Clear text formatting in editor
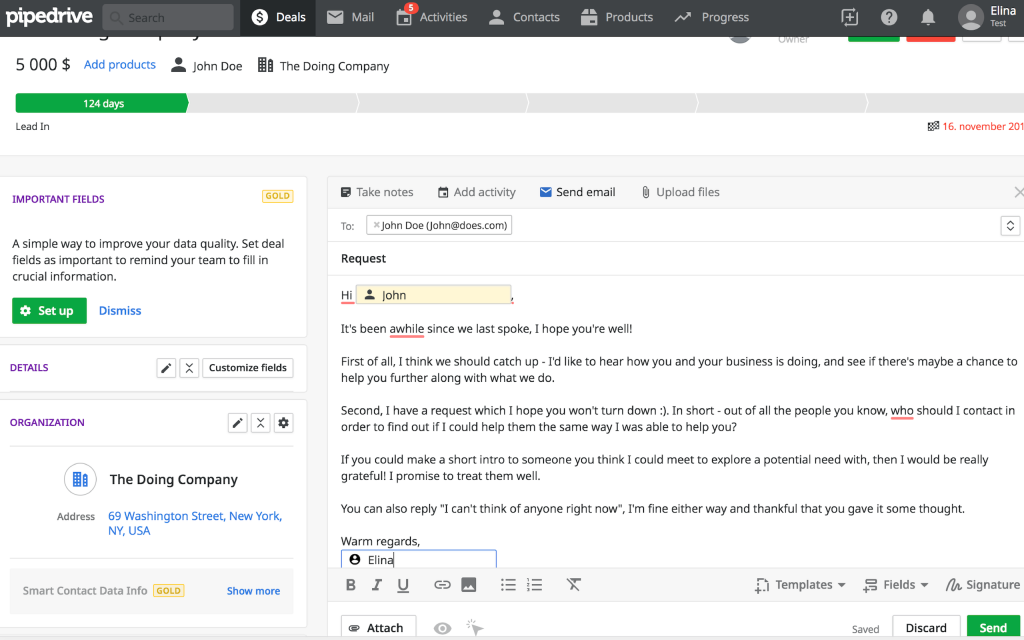 tap(573, 585)
